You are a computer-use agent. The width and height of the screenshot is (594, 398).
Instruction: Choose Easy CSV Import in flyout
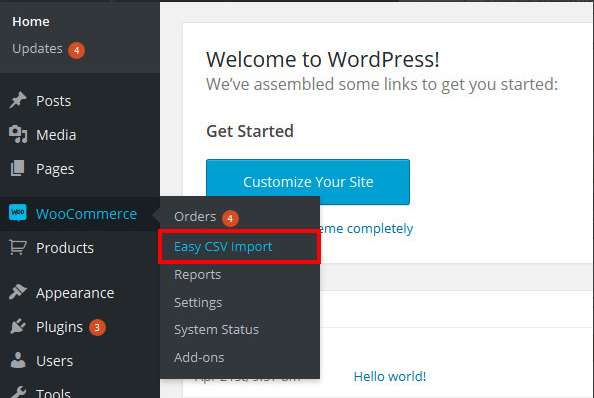coord(223,247)
